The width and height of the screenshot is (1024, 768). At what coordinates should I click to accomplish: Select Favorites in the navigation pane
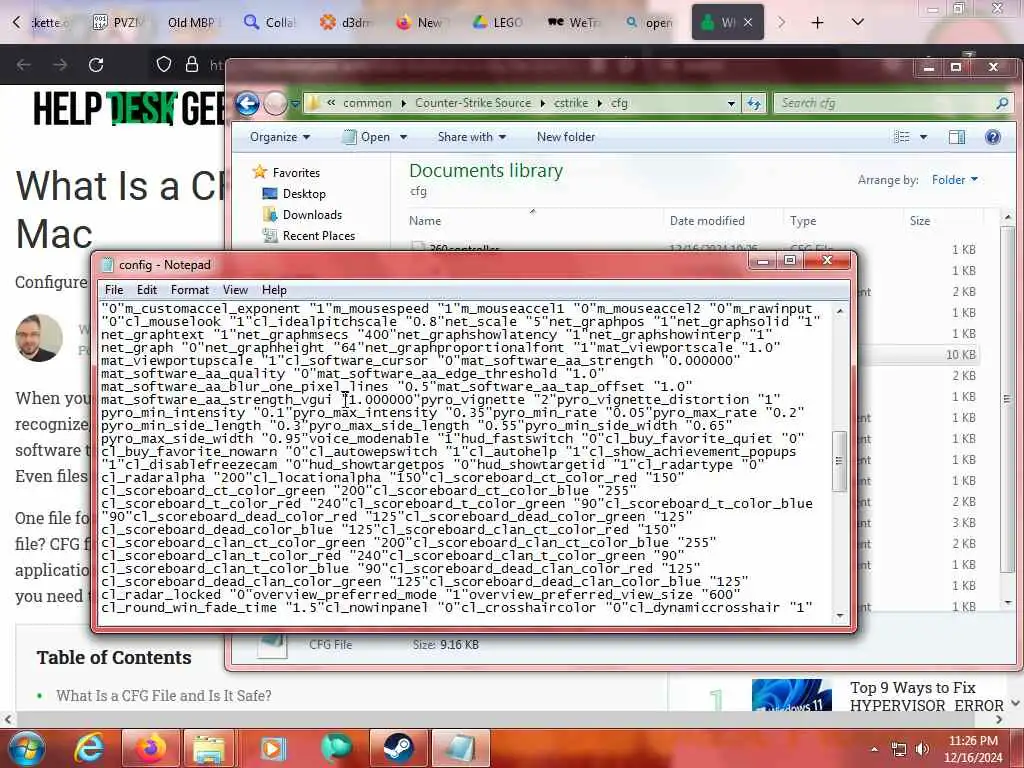[287, 172]
